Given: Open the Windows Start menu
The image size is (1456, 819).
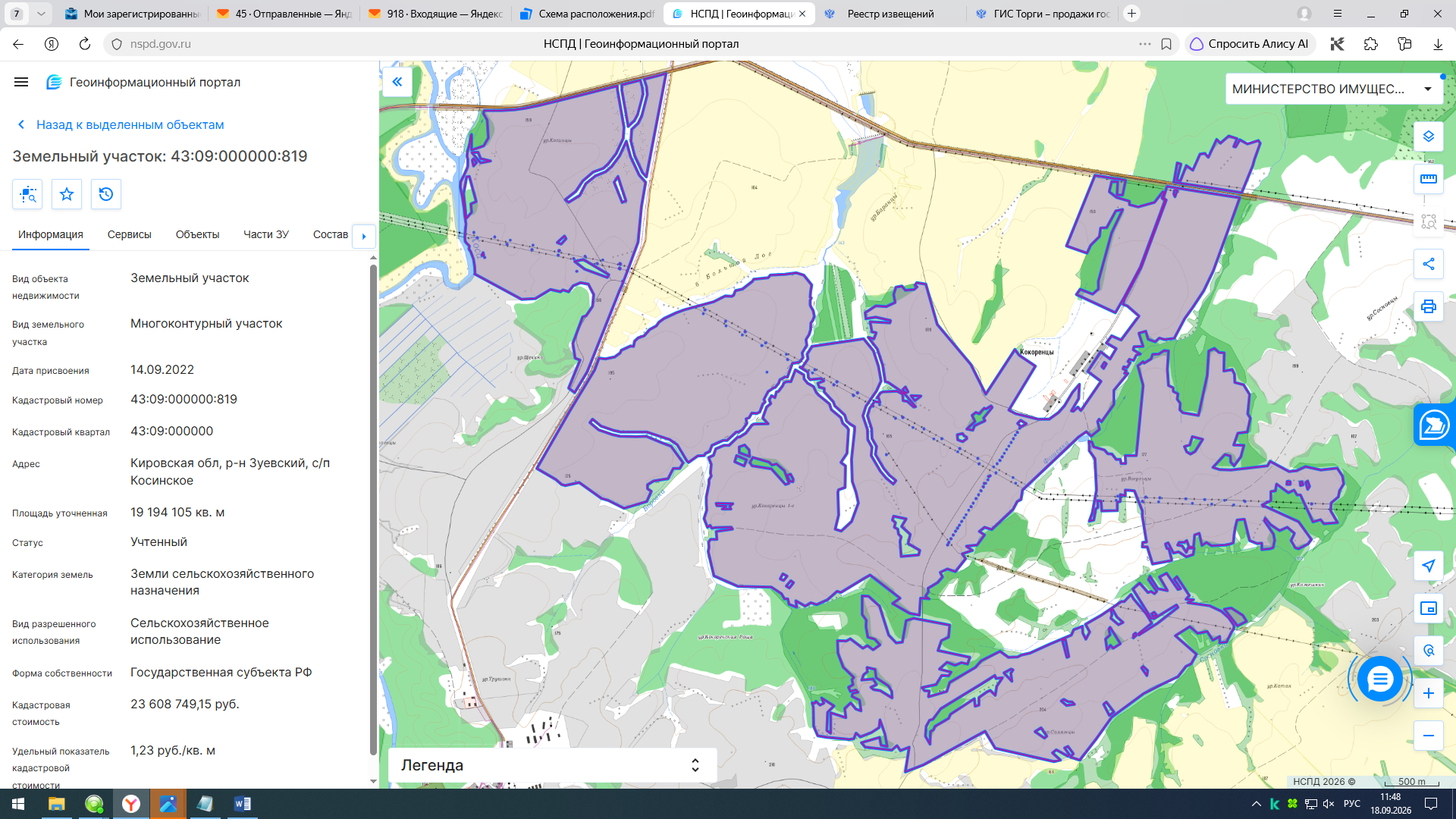Looking at the screenshot, I should pyautogui.click(x=18, y=804).
